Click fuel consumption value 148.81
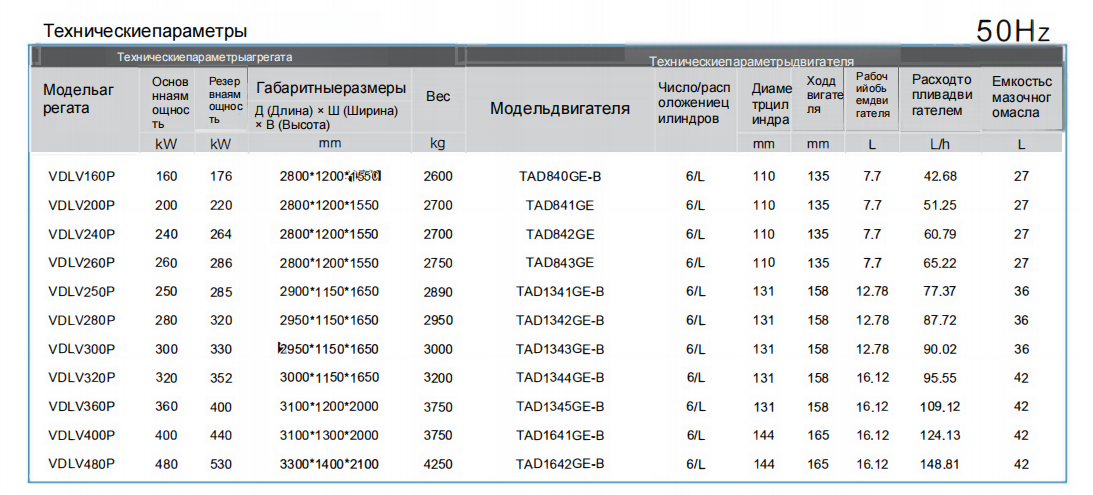 tap(940, 464)
